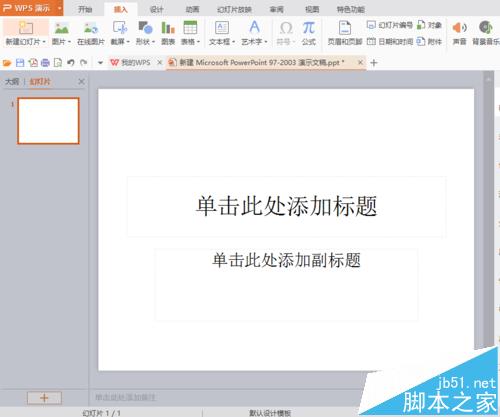Expand the 表格 dropdown arrow
Screen dimensions: 500x417
coord(198,42)
